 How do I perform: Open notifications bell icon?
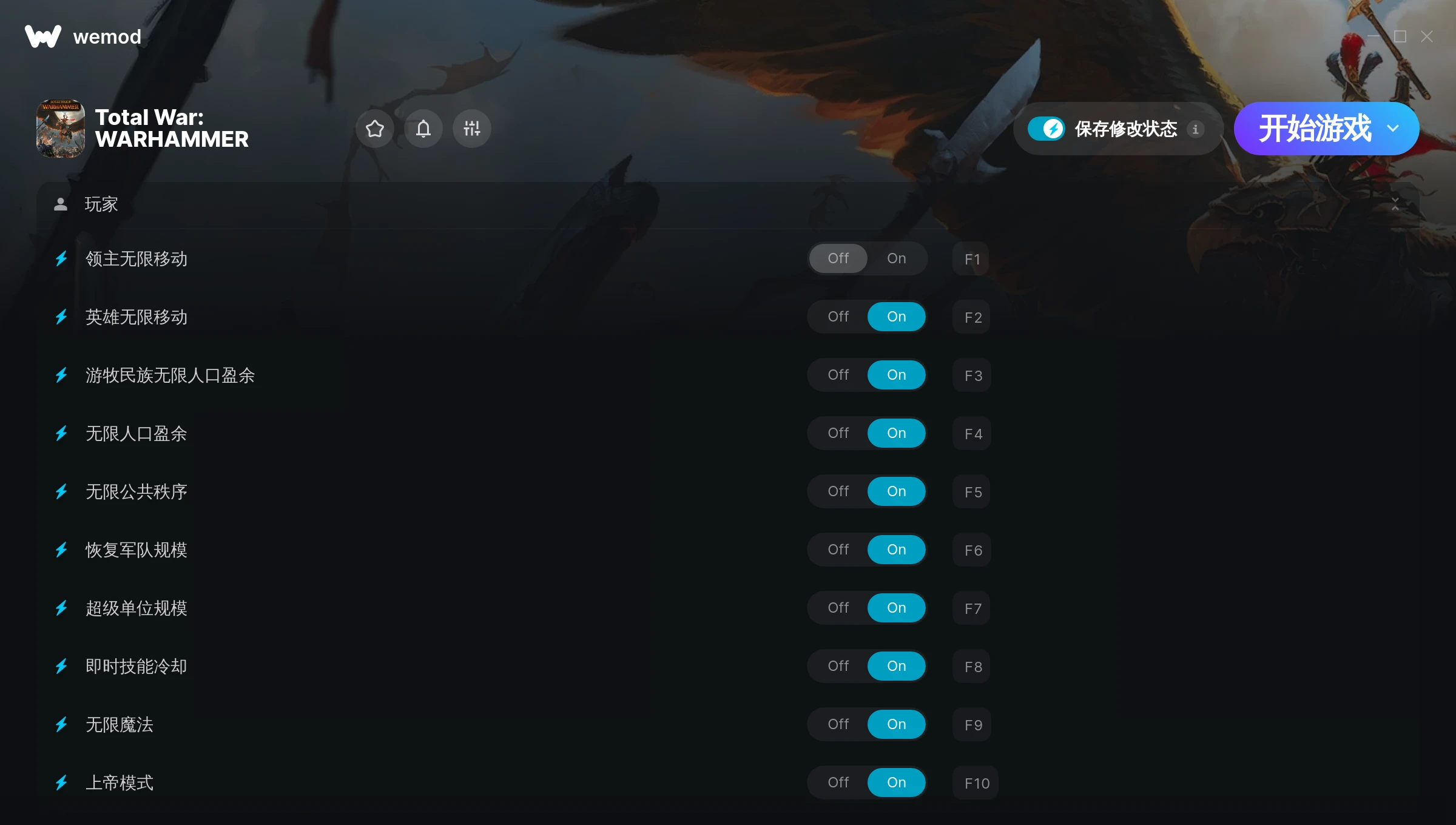(x=423, y=129)
